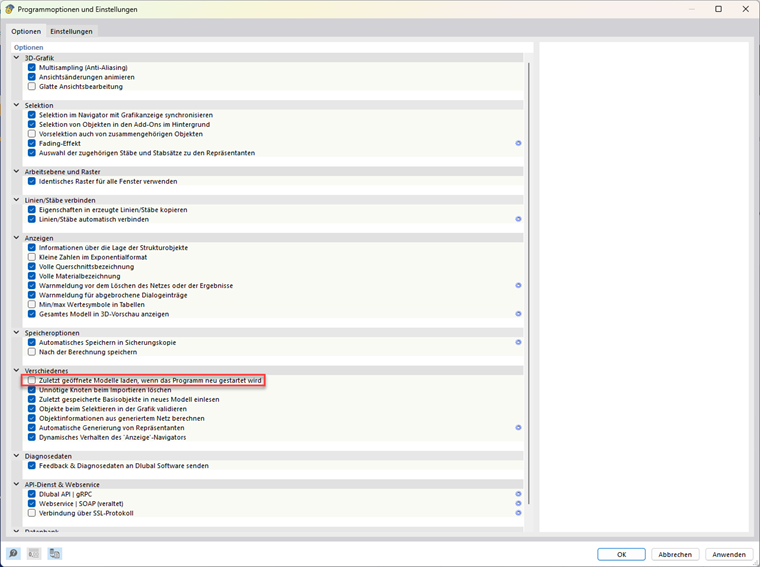Toggle Identisches Raster für alle Fenster verwenden
The height and width of the screenshot is (567, 760).
tap(32, 181)
